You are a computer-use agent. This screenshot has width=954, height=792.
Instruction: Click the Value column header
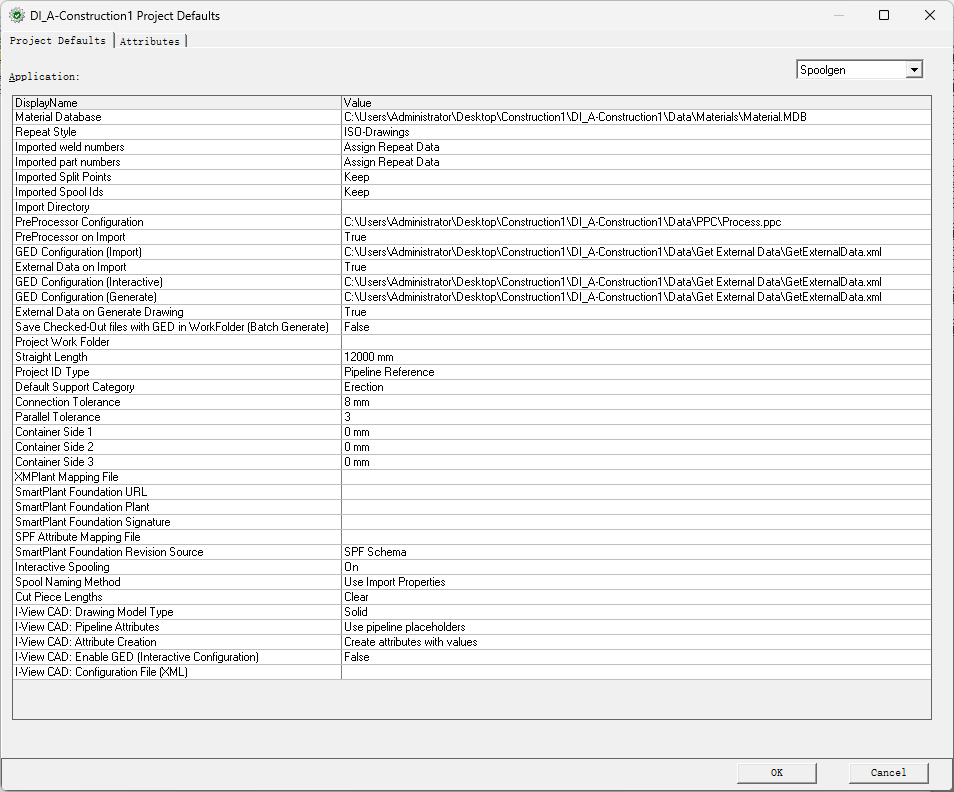[635, 103]
